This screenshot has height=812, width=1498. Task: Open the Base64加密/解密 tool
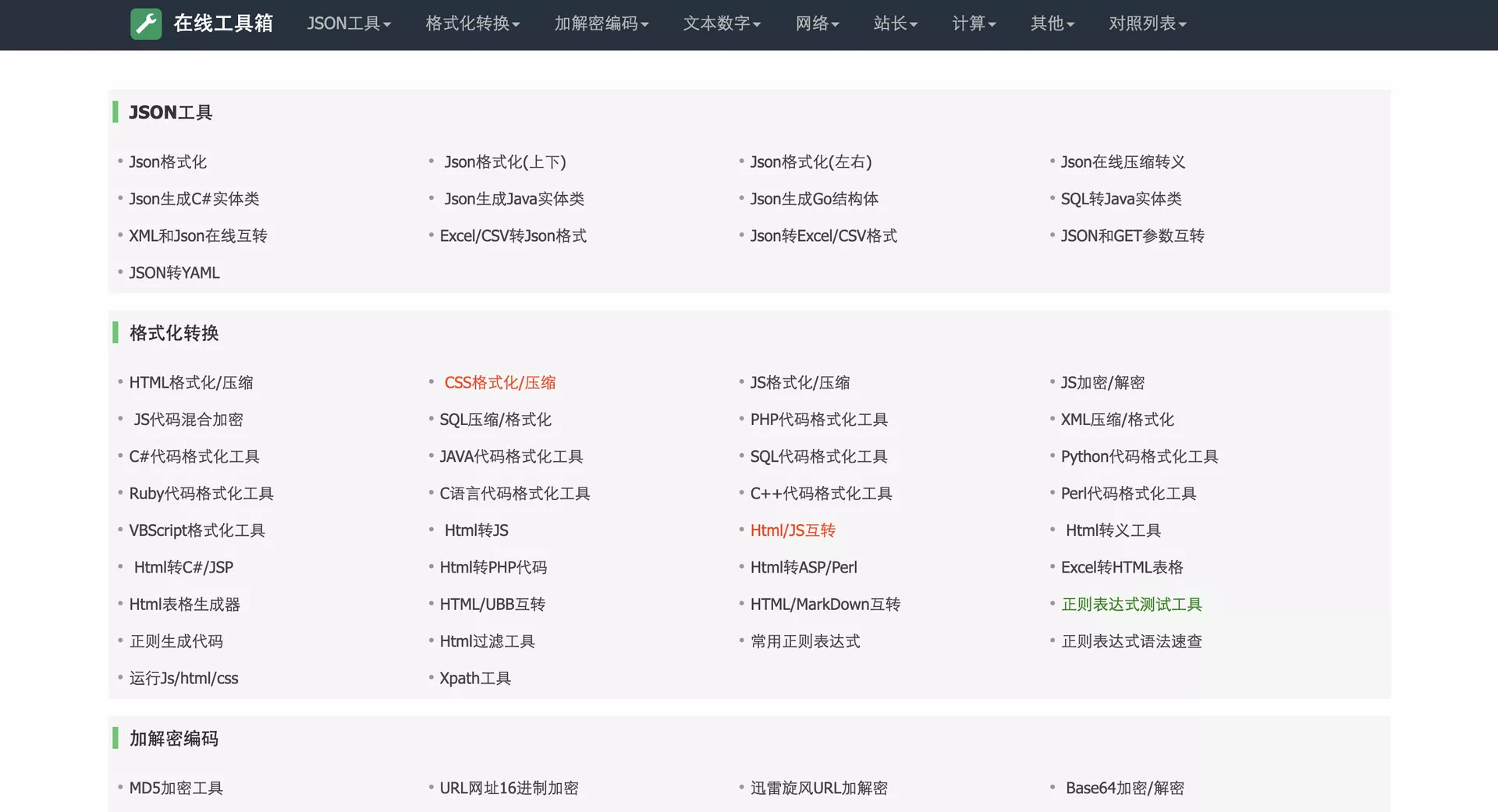pos(1124,788)
